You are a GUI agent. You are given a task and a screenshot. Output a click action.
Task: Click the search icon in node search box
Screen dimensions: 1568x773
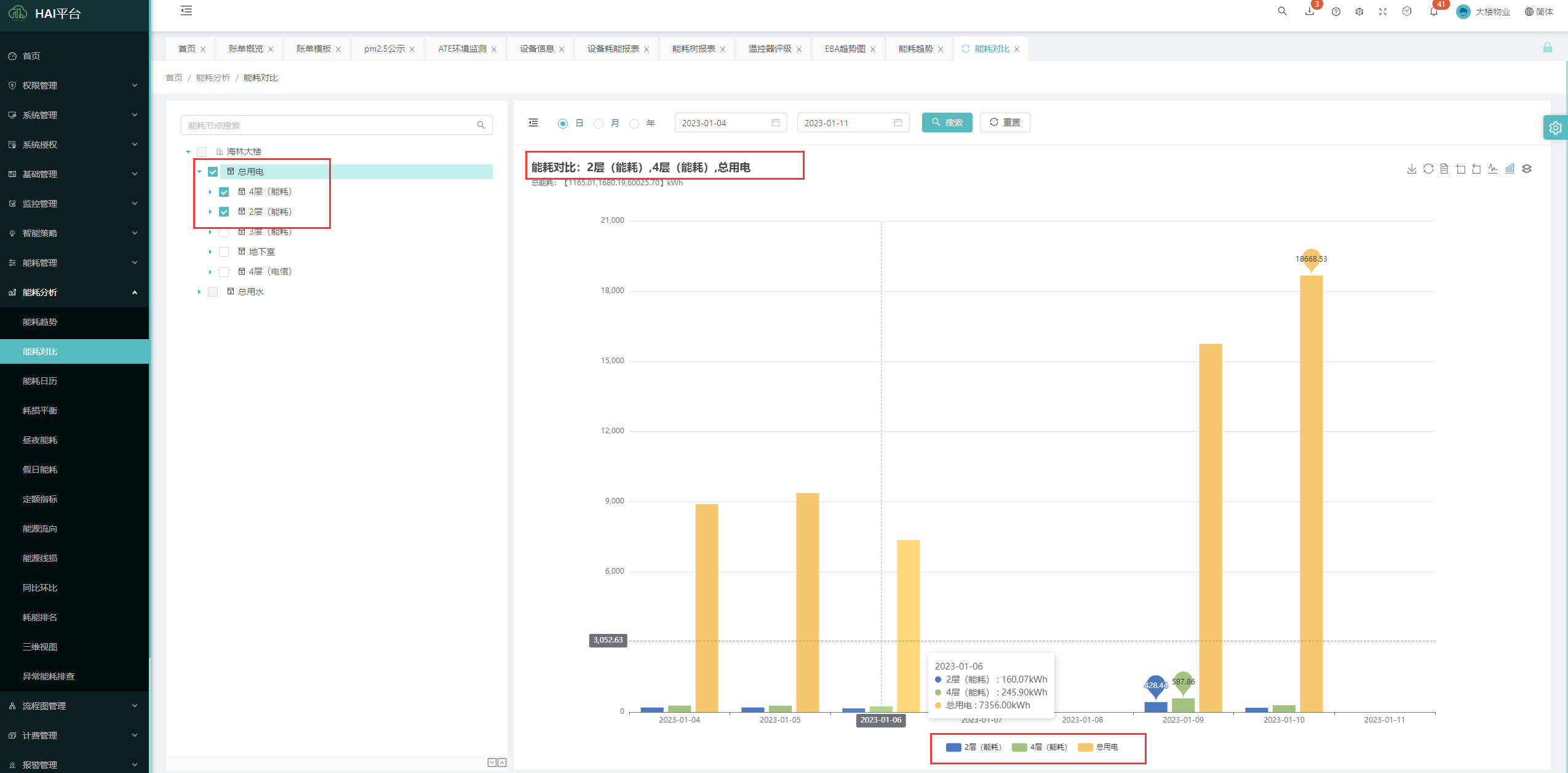(x=481, y=125)
